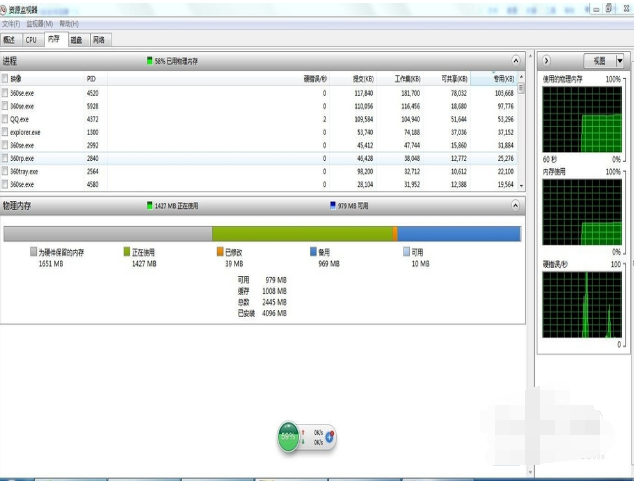Open the 视图 dropdown in graph pane
Image resolution: width=634 pixels, height=481 pixels.
click(602, 61)
